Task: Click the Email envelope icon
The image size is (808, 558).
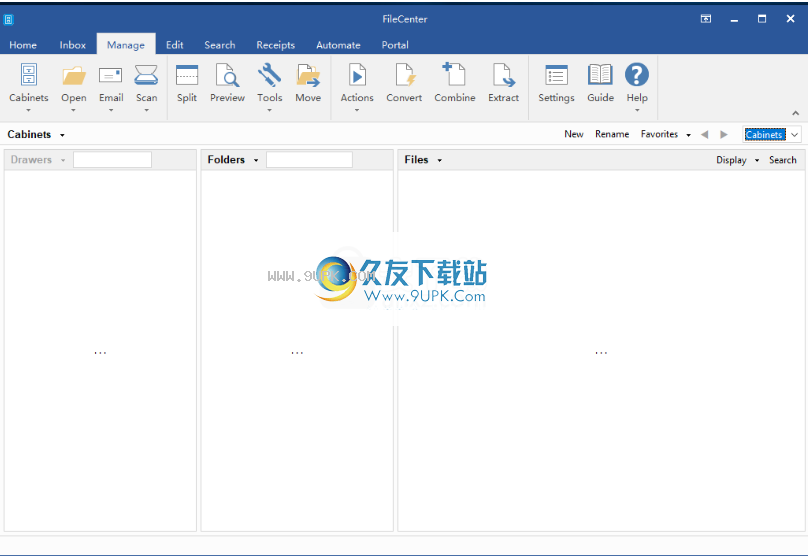Action: pos(111,75)
